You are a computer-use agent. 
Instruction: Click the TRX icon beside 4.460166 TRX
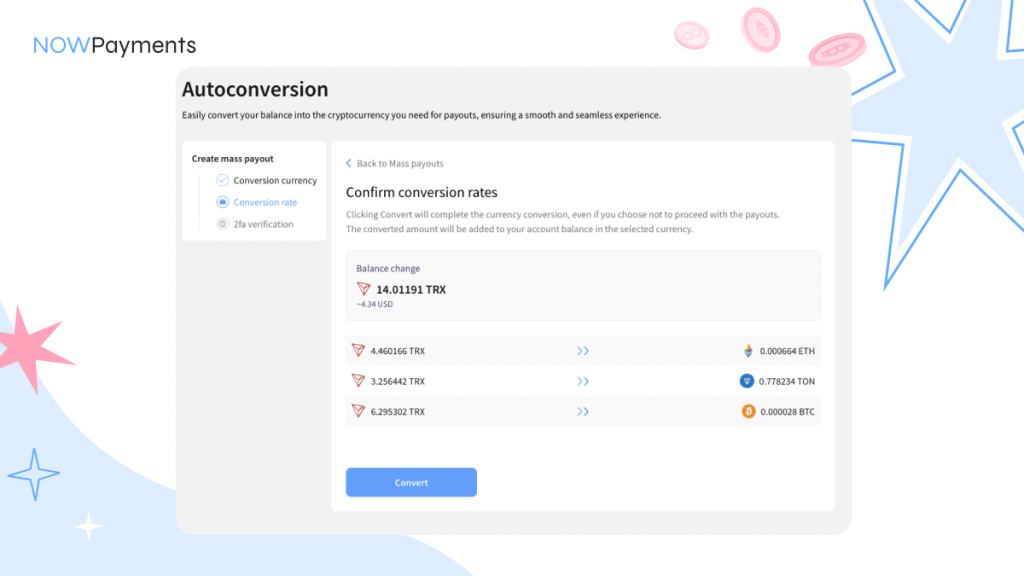[x=358, y=351]
